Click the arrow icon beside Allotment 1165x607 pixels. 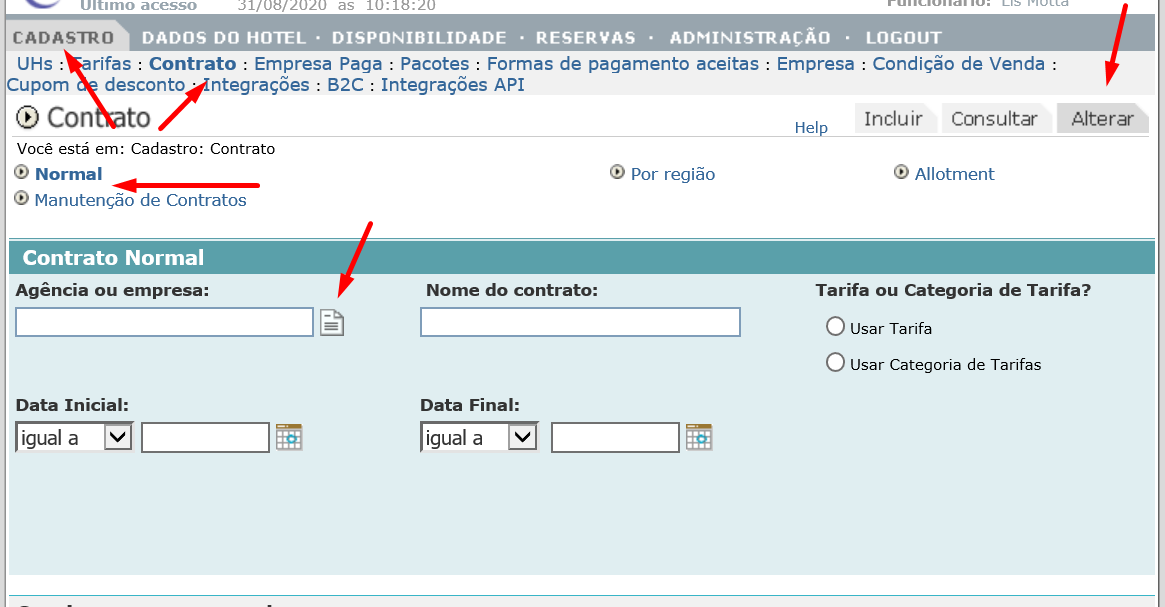pyautogui.click(x=901, y=172)
